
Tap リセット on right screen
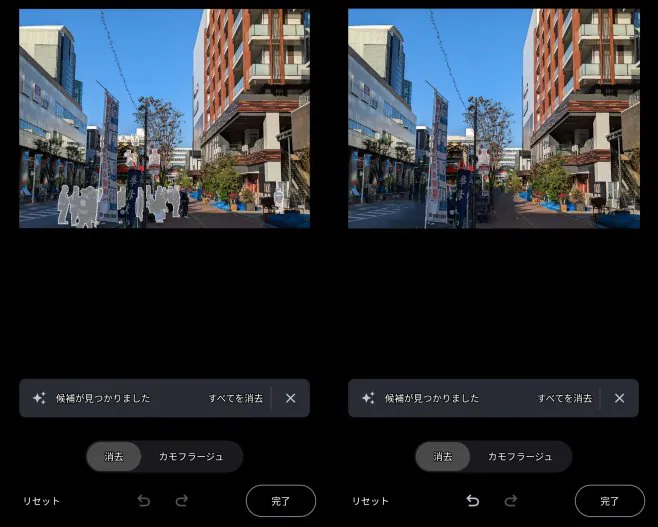coord(370,501)
